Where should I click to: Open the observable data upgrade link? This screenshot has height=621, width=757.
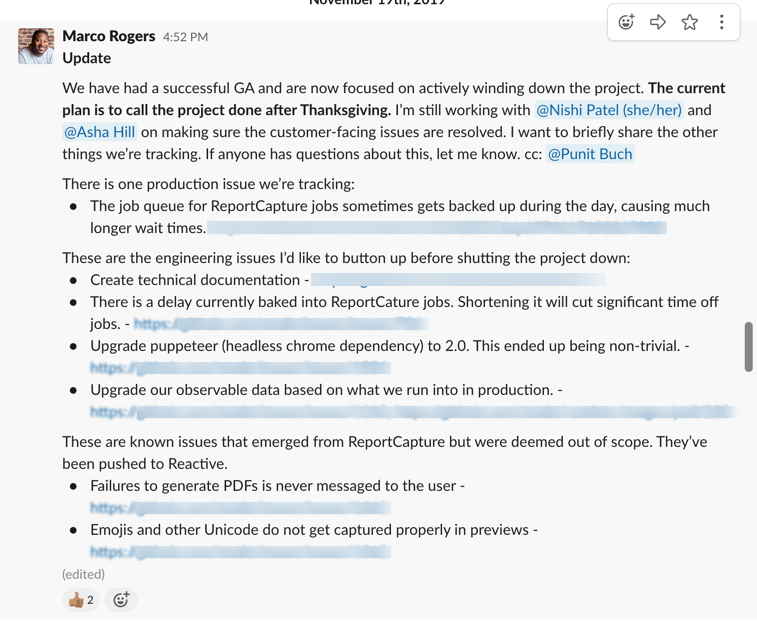tap(413, 412)
